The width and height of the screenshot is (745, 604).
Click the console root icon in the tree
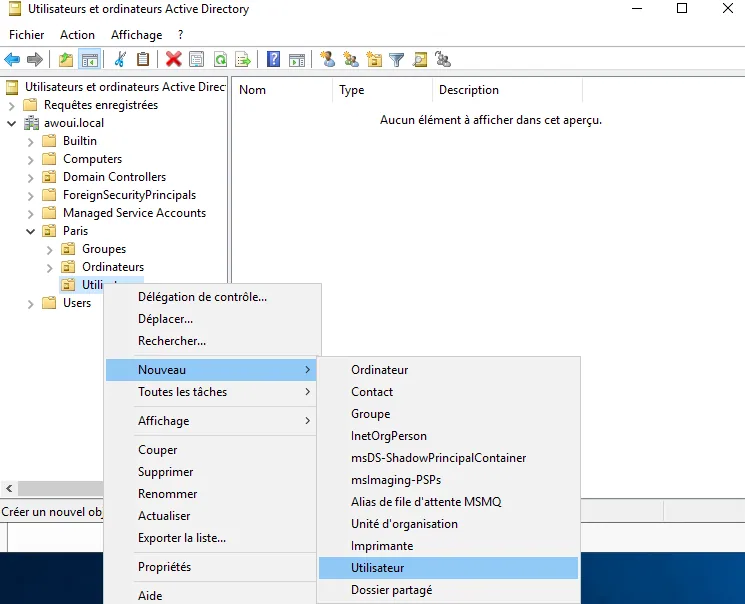click(x=12, y=87)
